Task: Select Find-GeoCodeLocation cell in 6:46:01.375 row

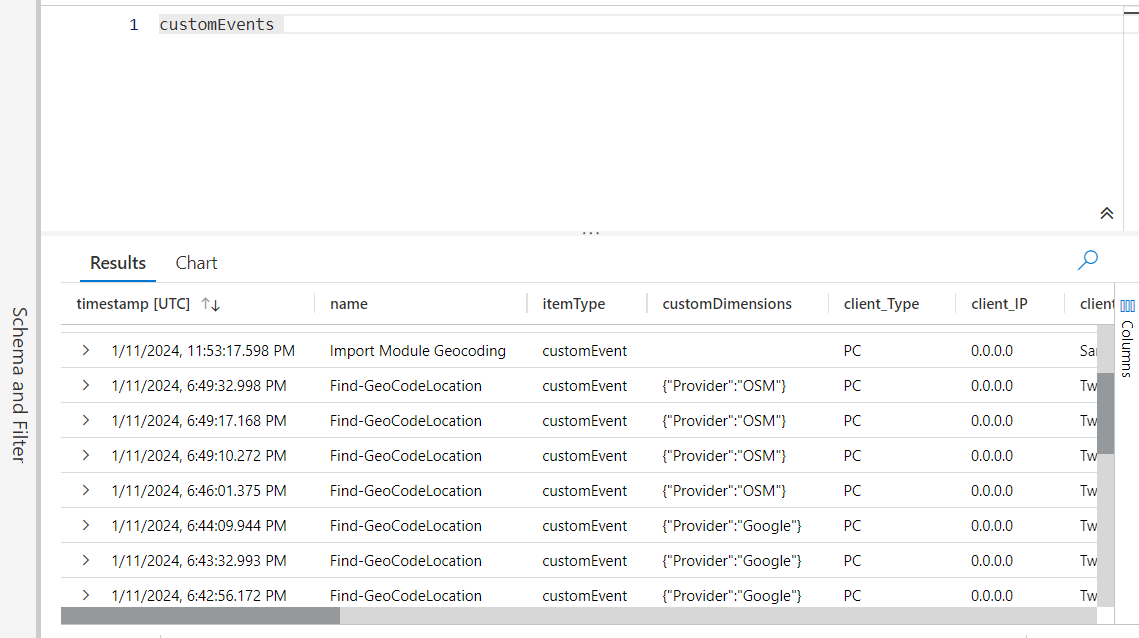Action: pyautogui.click(x=405, y=490)
